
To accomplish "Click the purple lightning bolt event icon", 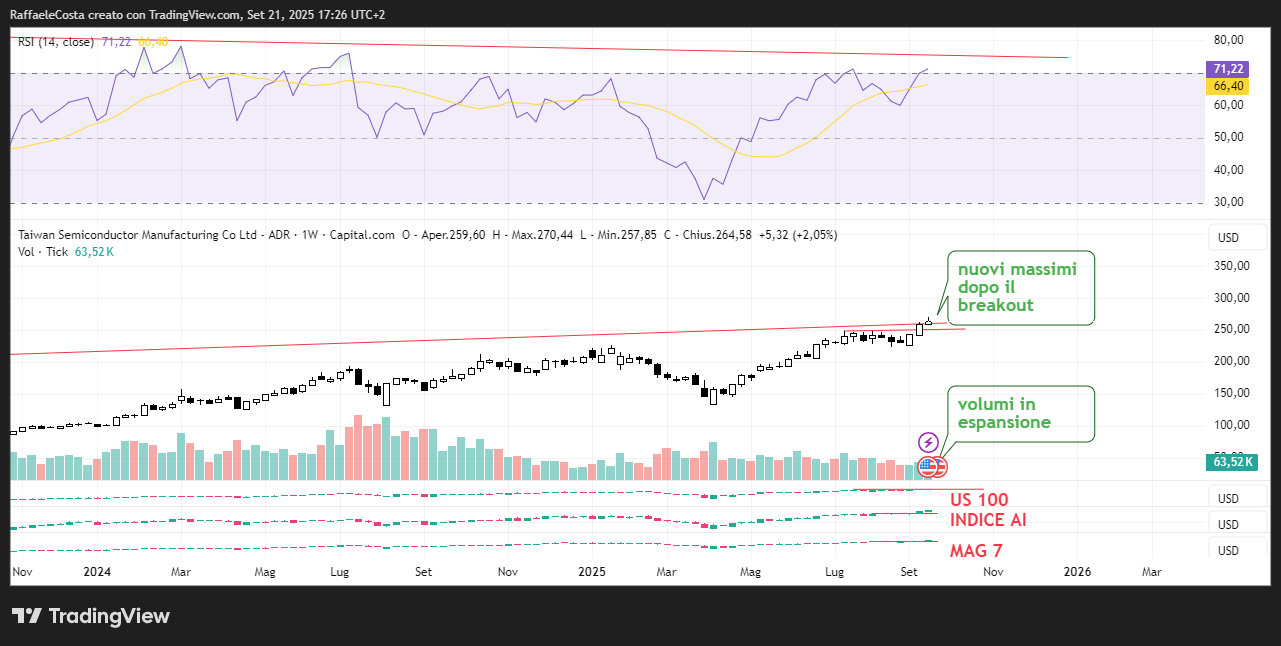I will pos(928,442).
